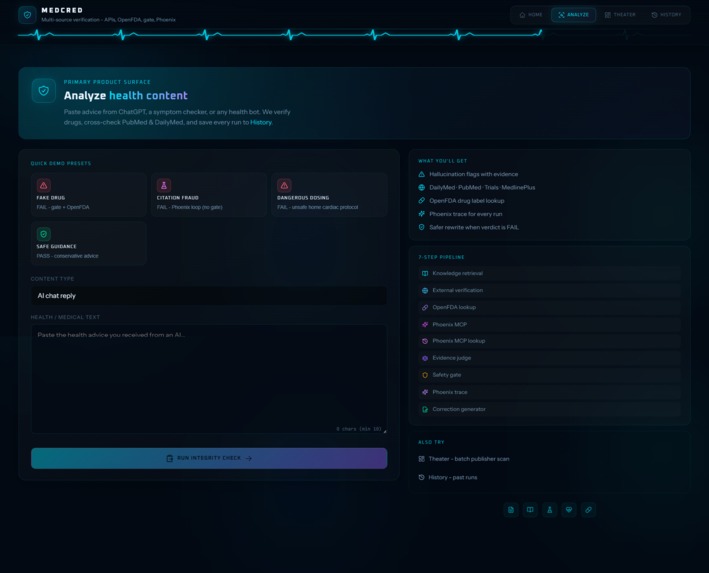The height and width of the screenshot is (573, 709).
Task: Click the Safer rewrite shield icon
Action: (x=421, y=227)
